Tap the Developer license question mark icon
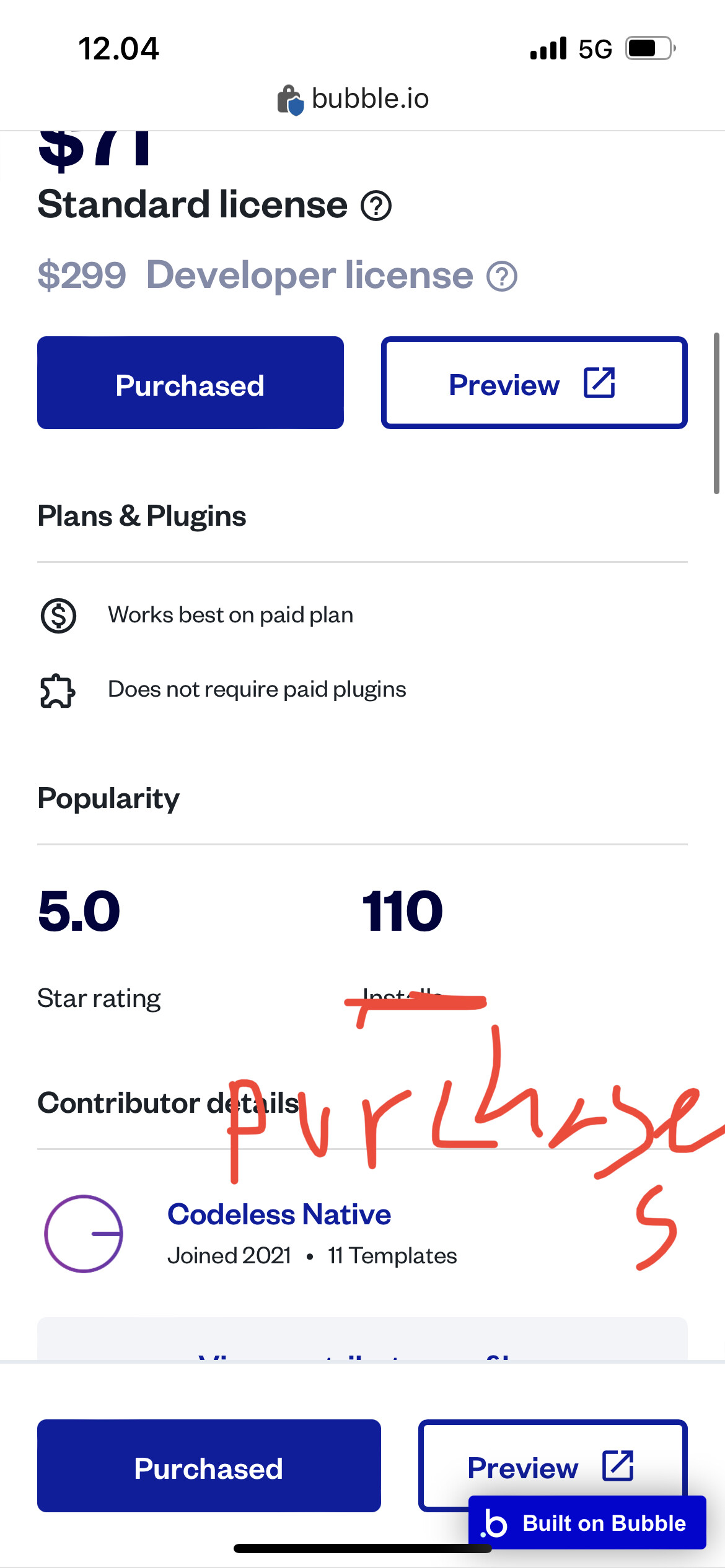The height and width of the screenshot is (1568, 725). [501, 276]
